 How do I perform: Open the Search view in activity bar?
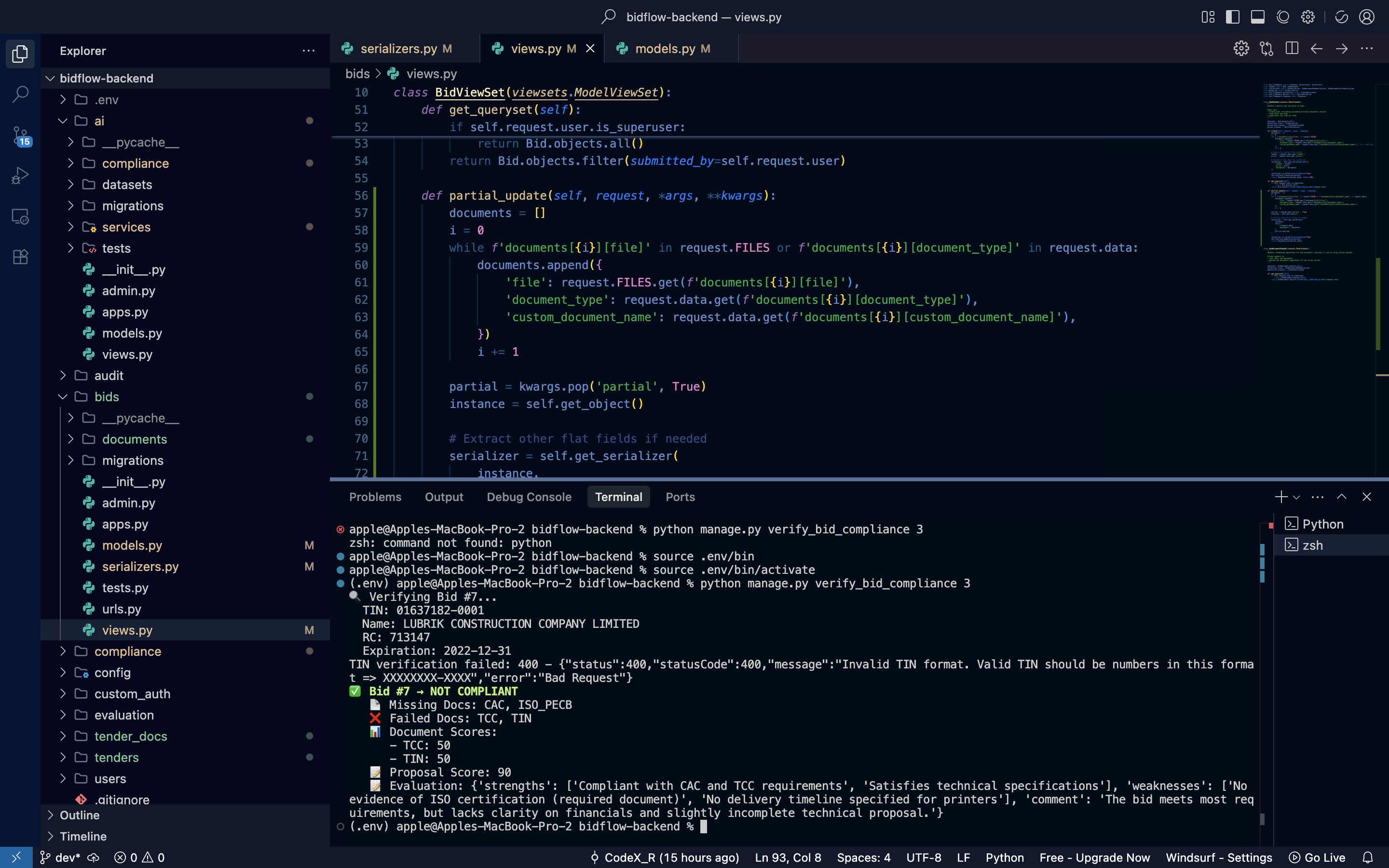point(20,94)
